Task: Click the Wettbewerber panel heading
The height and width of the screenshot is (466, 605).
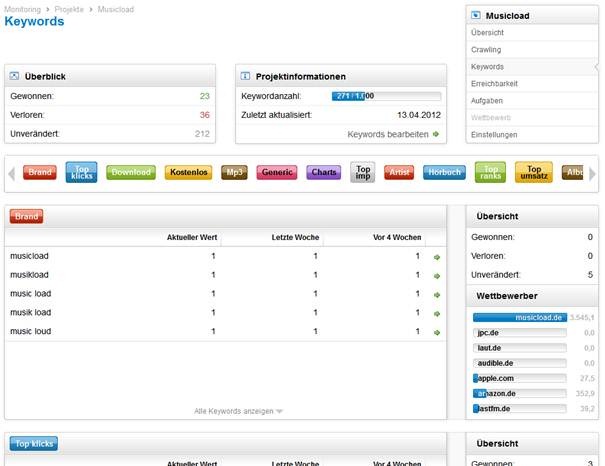Action: (507, 296)
